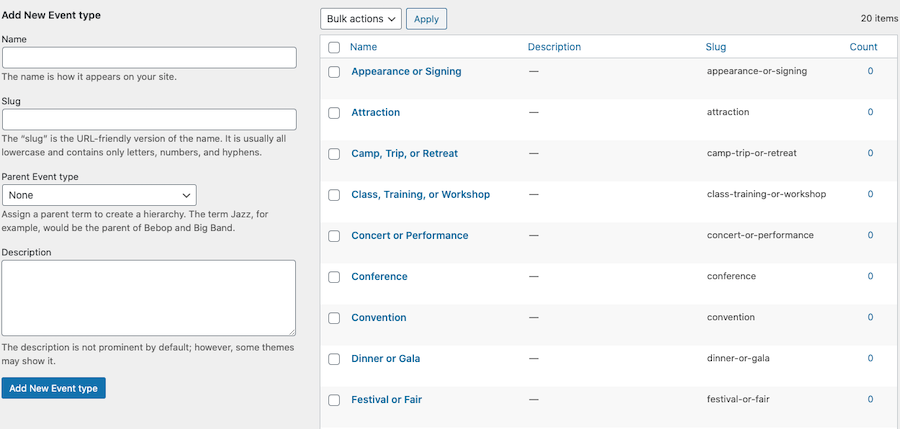Check the Conference row checkbox
Image resolution: width=900 pixels, height=429 pixels.
click(334, 277)
